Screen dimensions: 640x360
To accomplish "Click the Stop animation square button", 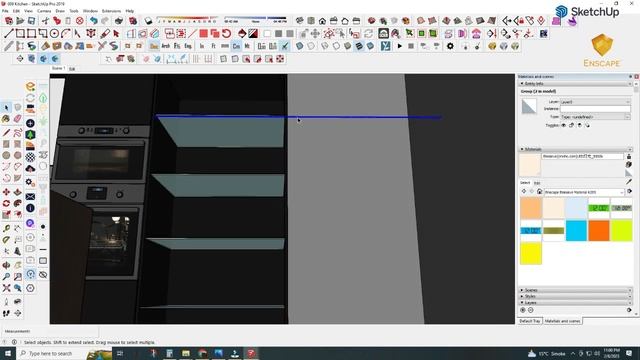I will (411, 46).
